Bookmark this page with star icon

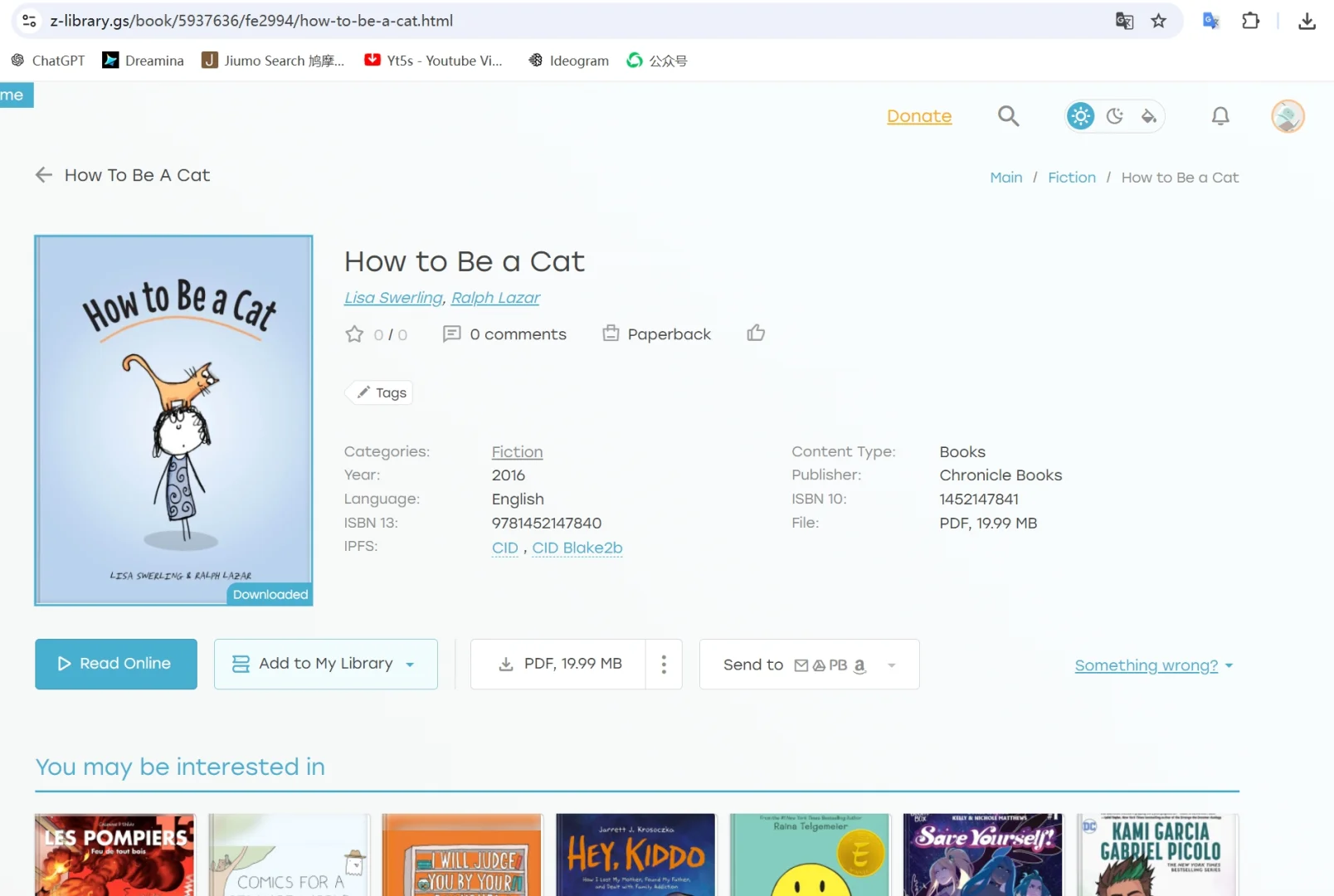point(1159,21)
